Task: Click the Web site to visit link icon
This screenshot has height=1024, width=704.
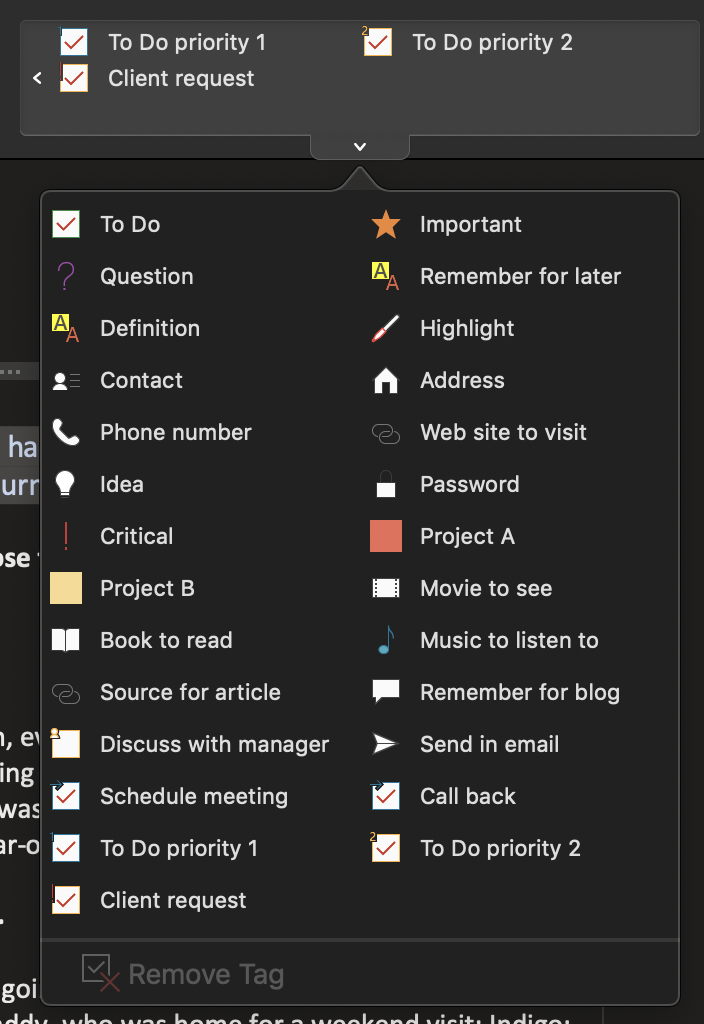Action: [386, 433]
